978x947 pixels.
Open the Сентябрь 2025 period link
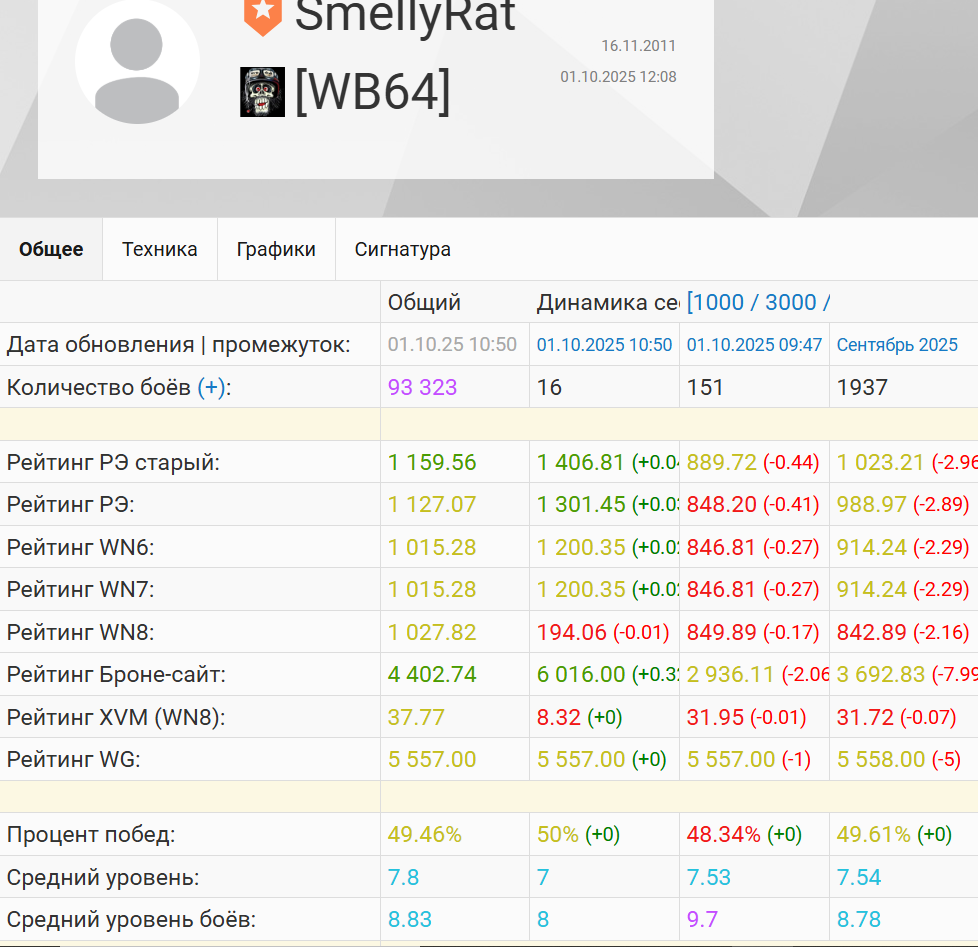(x=897, y=344)
